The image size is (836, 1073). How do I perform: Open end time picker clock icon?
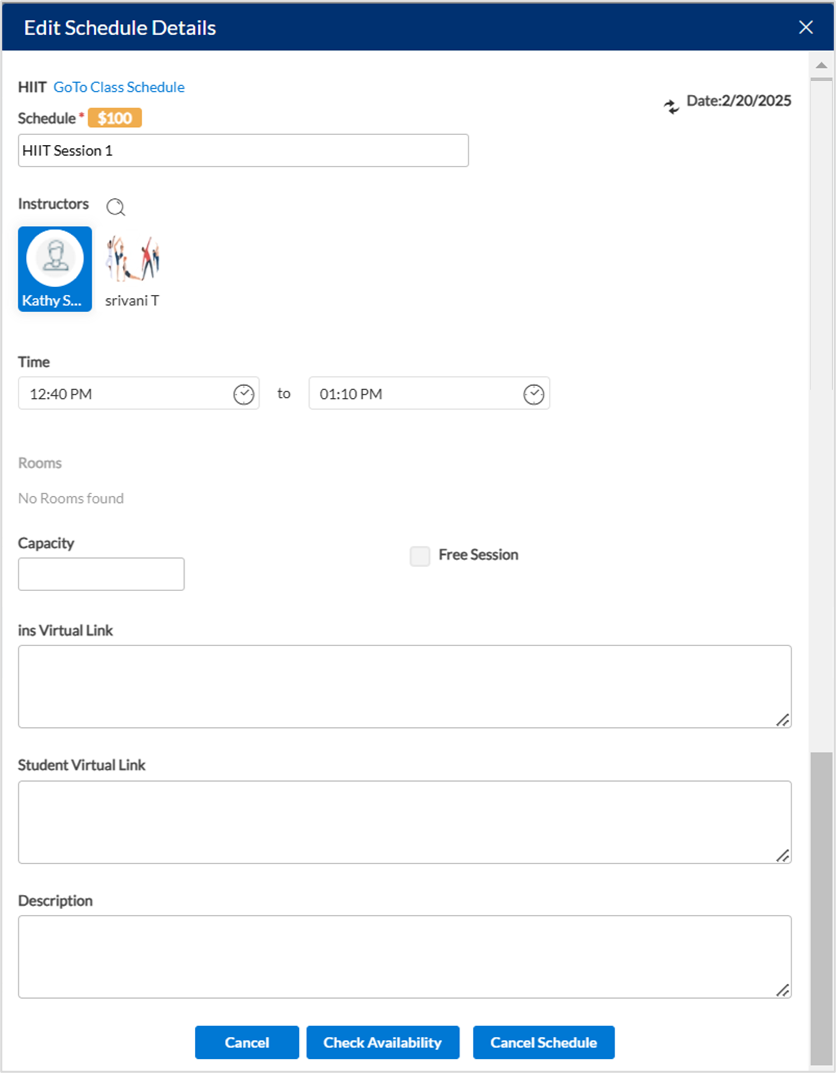(534, 394)
